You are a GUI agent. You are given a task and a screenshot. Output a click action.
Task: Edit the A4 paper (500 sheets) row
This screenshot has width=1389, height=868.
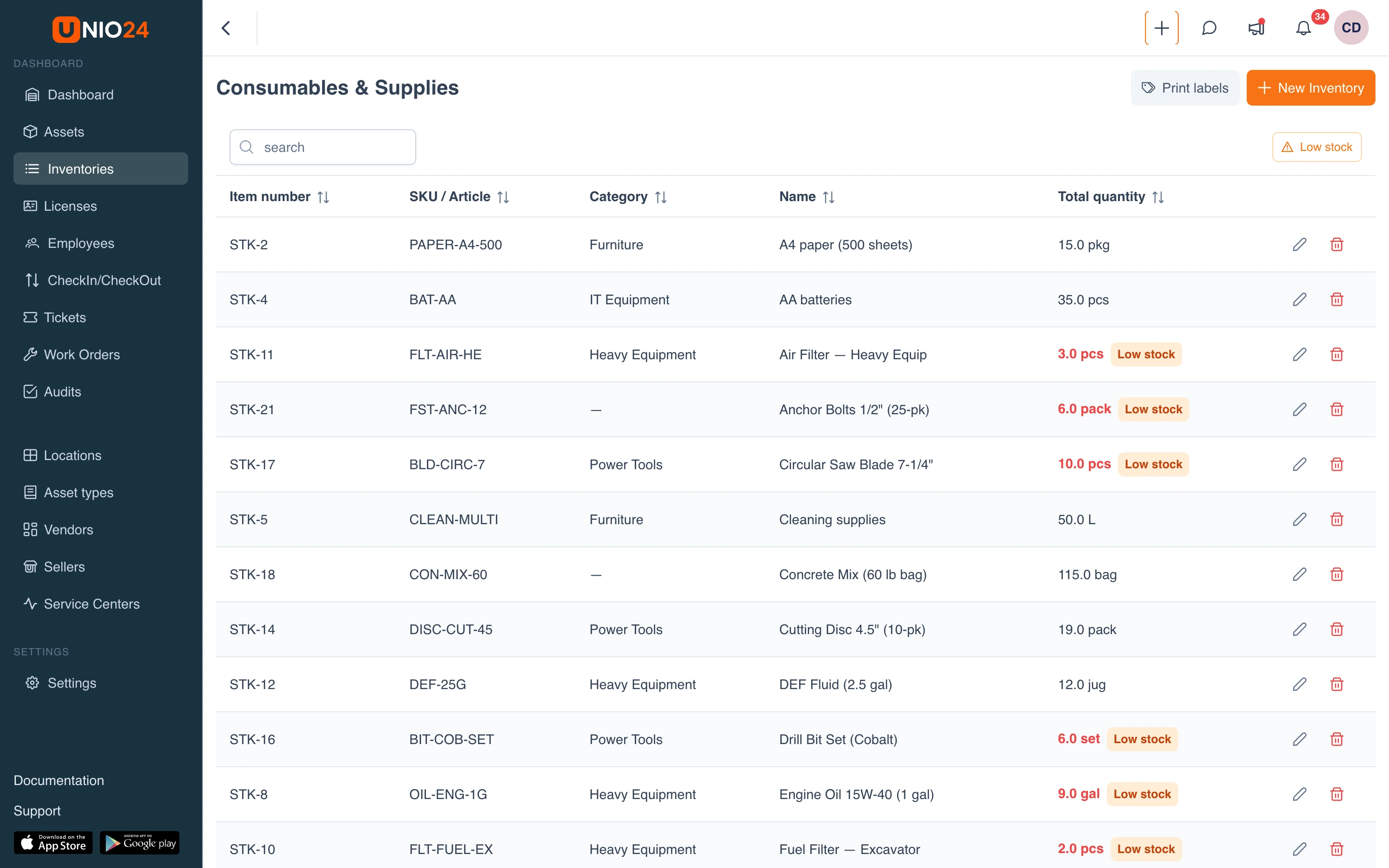pos(1299,244)
